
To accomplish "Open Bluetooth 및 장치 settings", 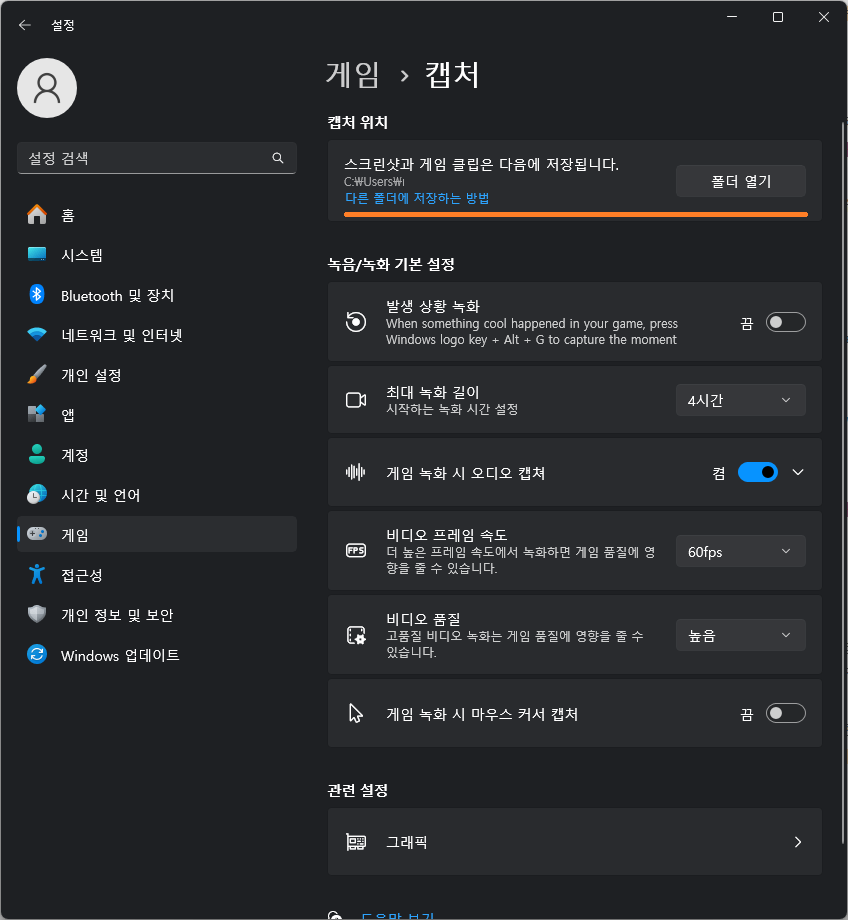I will coord(157,295).
